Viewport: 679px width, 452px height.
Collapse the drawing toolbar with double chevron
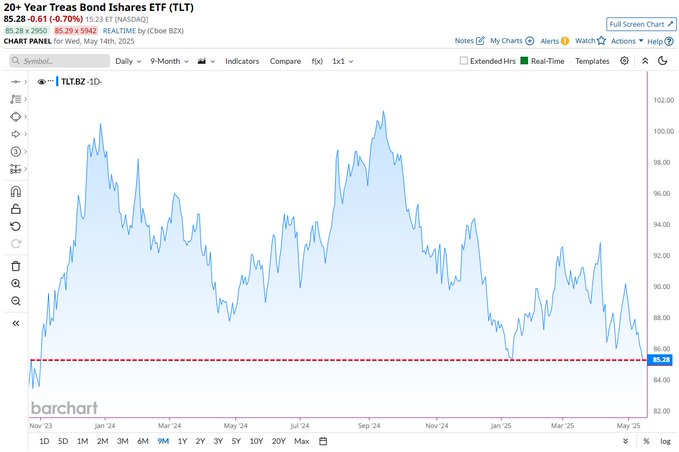pos(16,323)
